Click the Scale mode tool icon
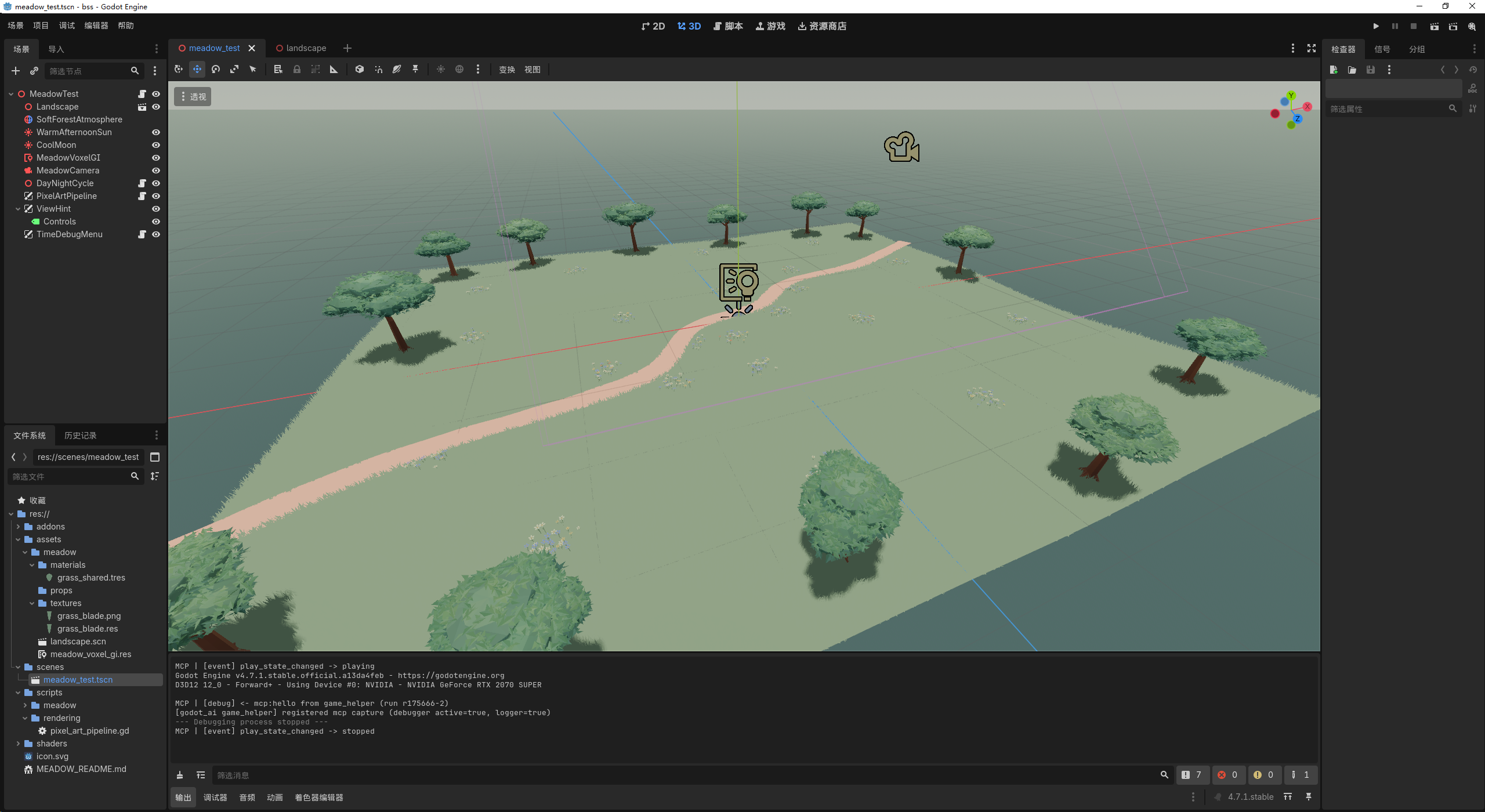Screen dimensions: 1485x812 click(x=234, y=70)
